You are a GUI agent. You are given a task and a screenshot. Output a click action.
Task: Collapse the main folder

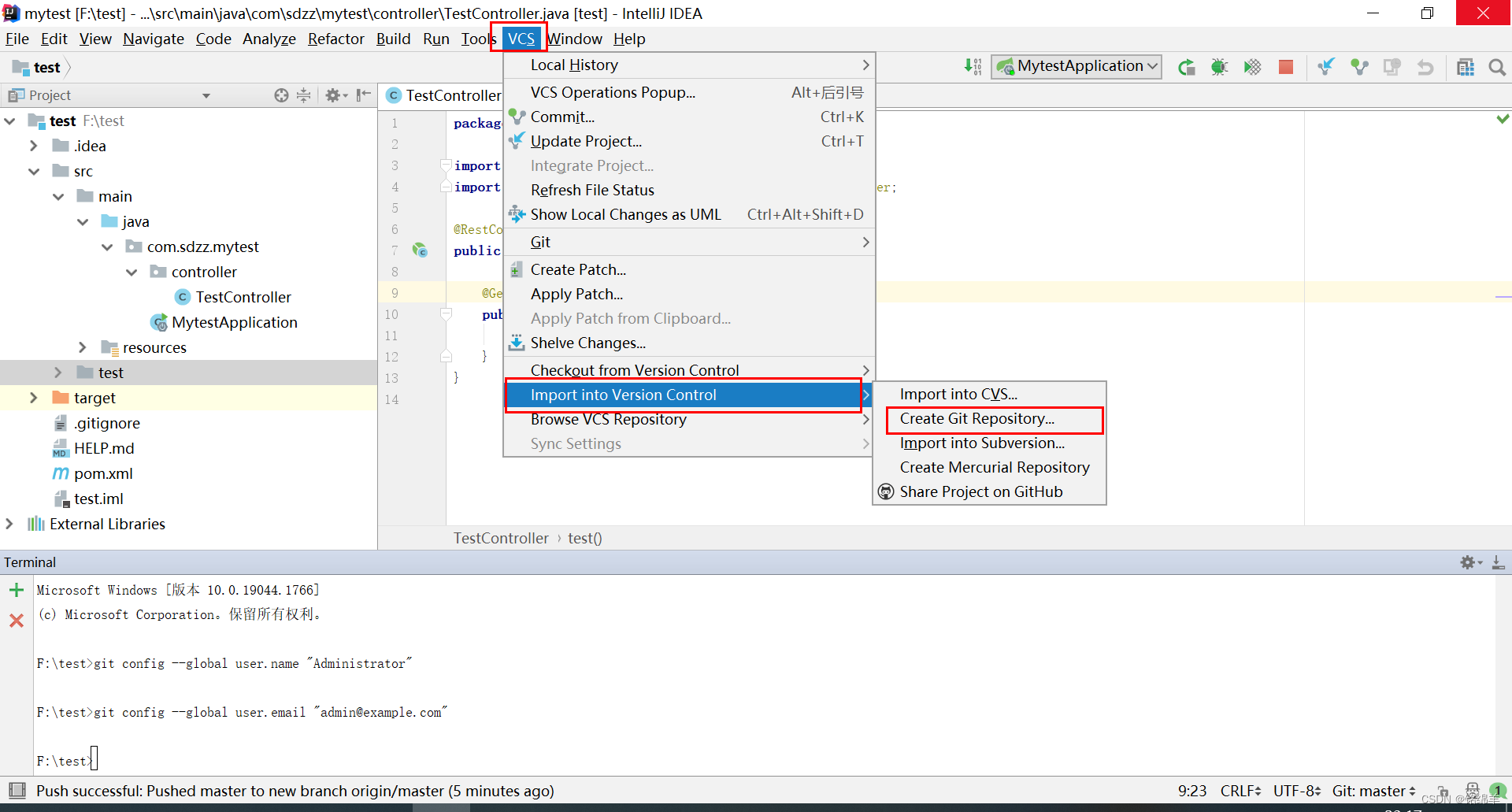pos(58,196)
